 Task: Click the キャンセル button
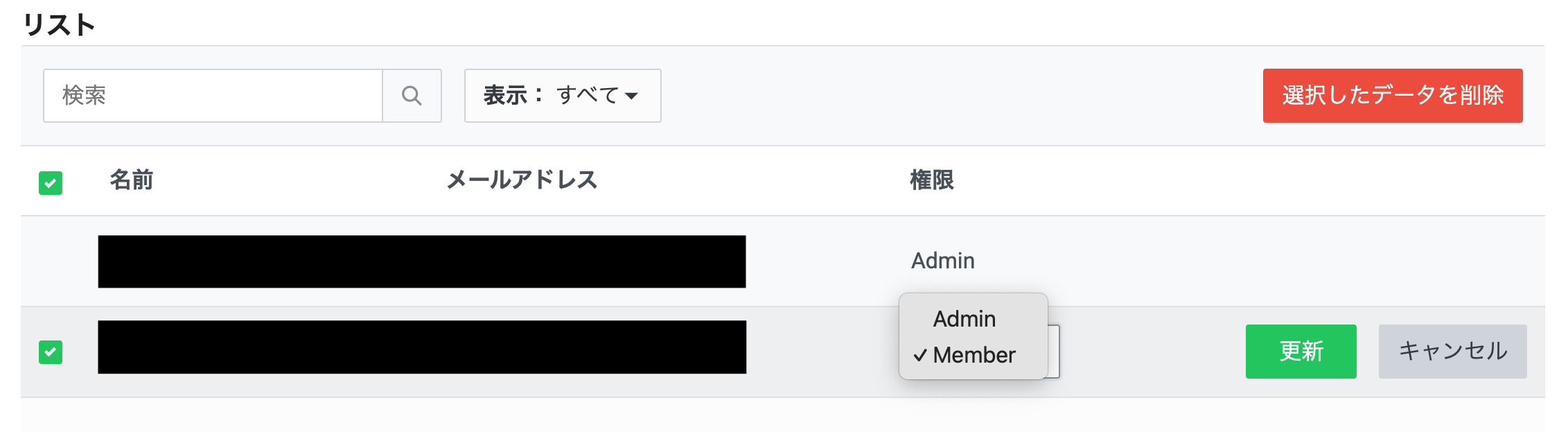pyautogui.click(x=1452, y=352)
